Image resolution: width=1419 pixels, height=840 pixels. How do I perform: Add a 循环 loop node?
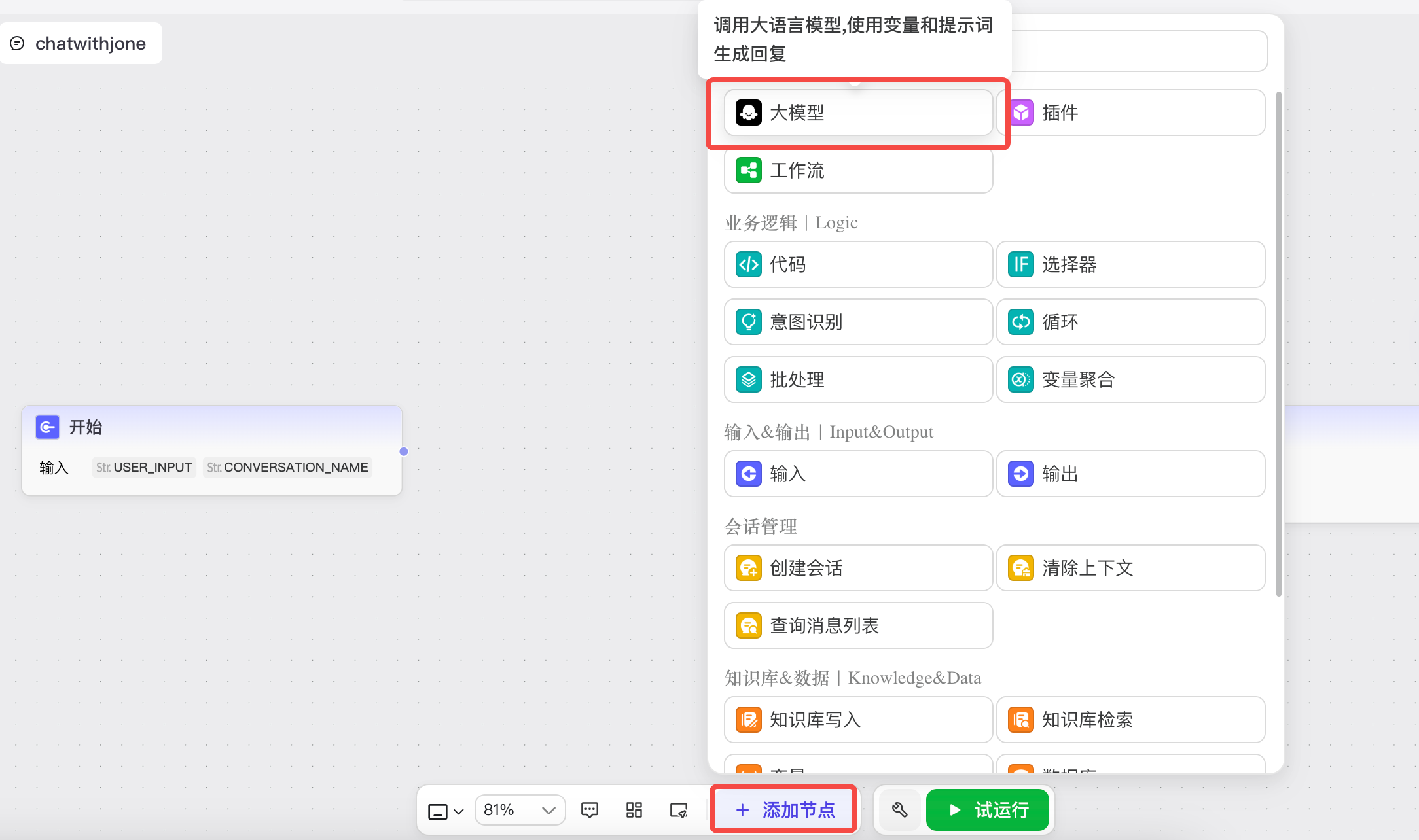click(1130, 322)
